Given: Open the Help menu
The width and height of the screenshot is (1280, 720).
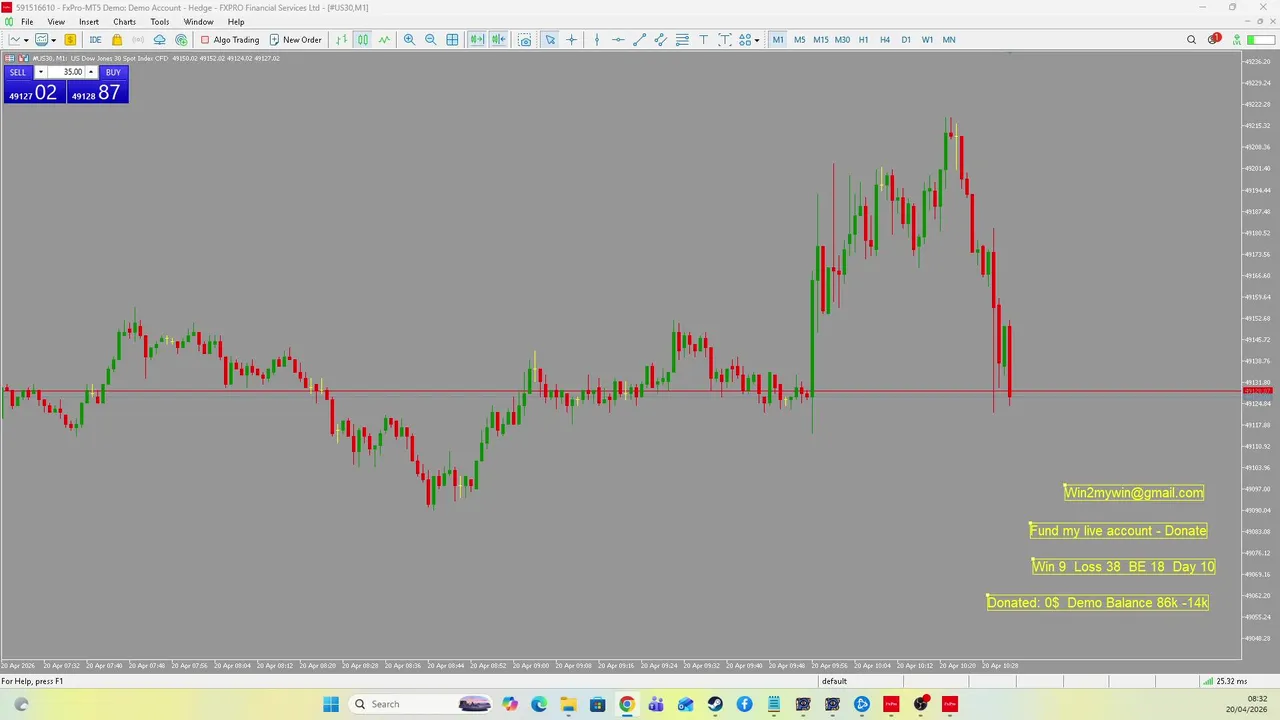Looking at the screenshot, I should [x=236, y=22].
